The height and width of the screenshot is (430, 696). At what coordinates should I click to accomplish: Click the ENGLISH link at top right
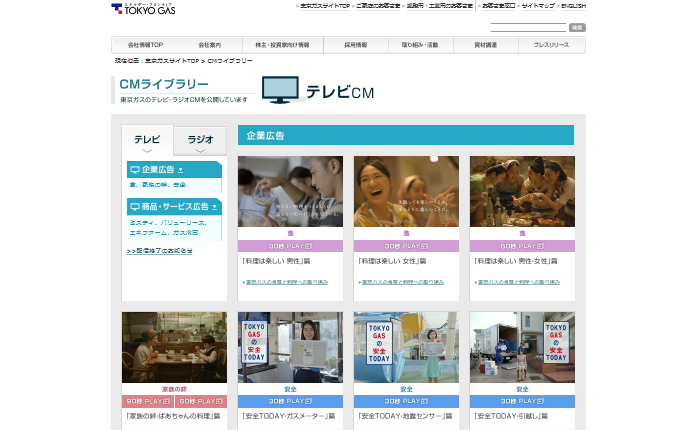(573, 6)
